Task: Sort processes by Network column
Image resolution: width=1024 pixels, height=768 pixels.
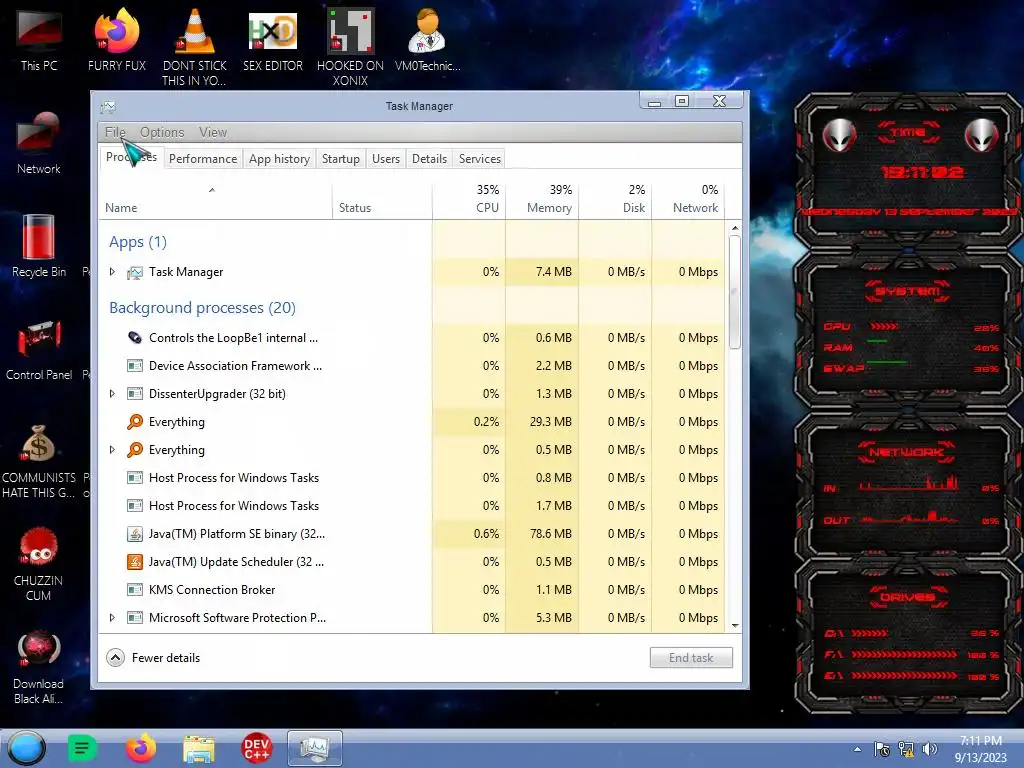Action: tap(688, 200)
